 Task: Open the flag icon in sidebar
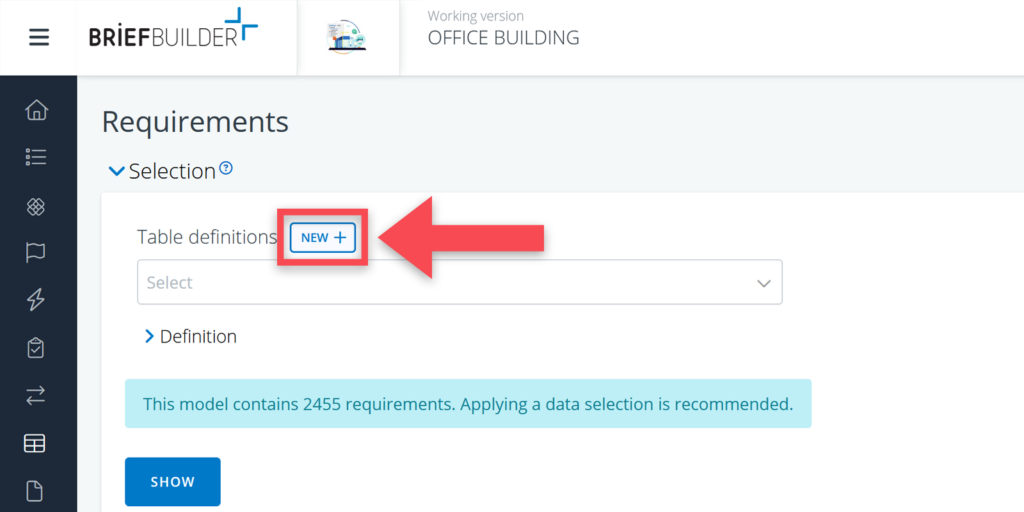pos(37,253)
